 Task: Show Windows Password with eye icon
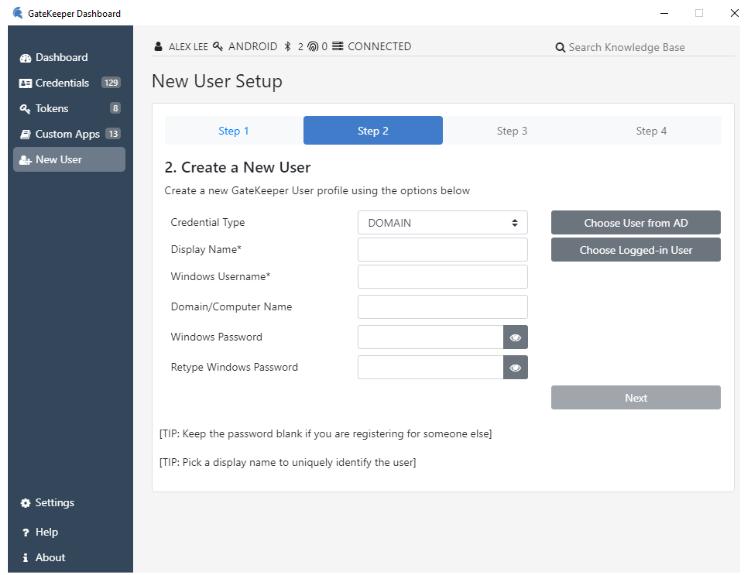tap(515, 338)
